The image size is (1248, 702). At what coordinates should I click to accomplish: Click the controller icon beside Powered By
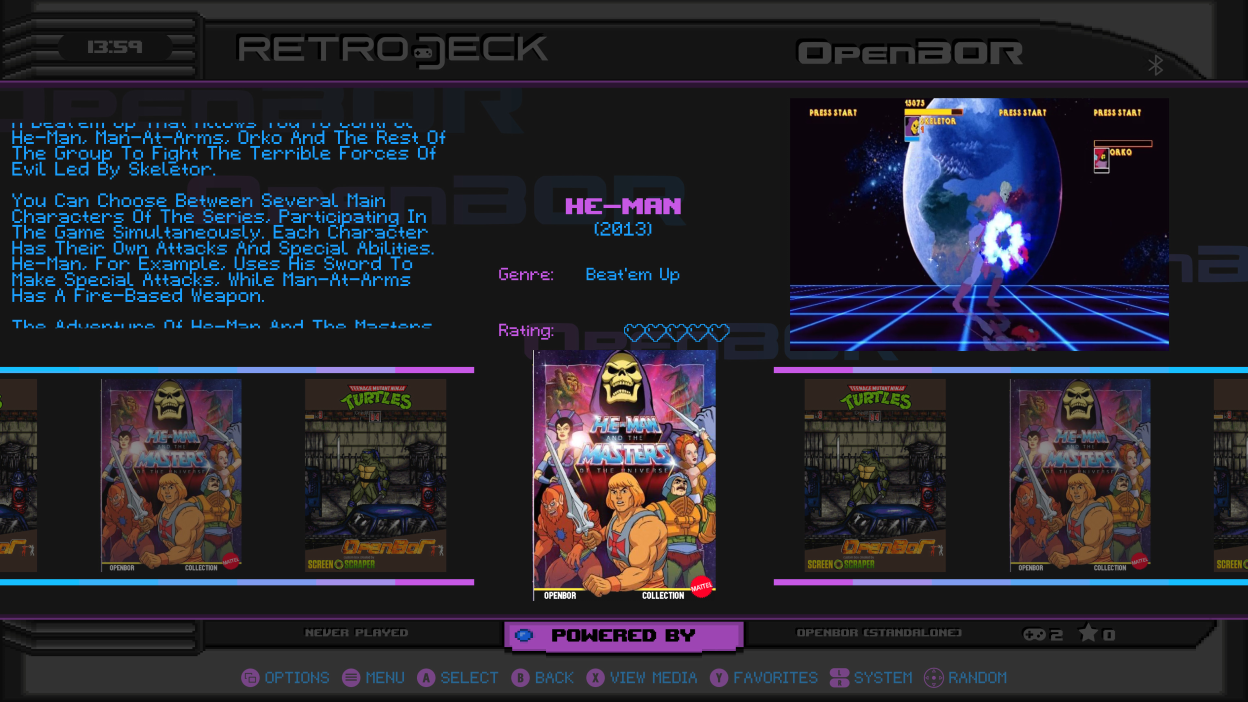click(524, 635)
